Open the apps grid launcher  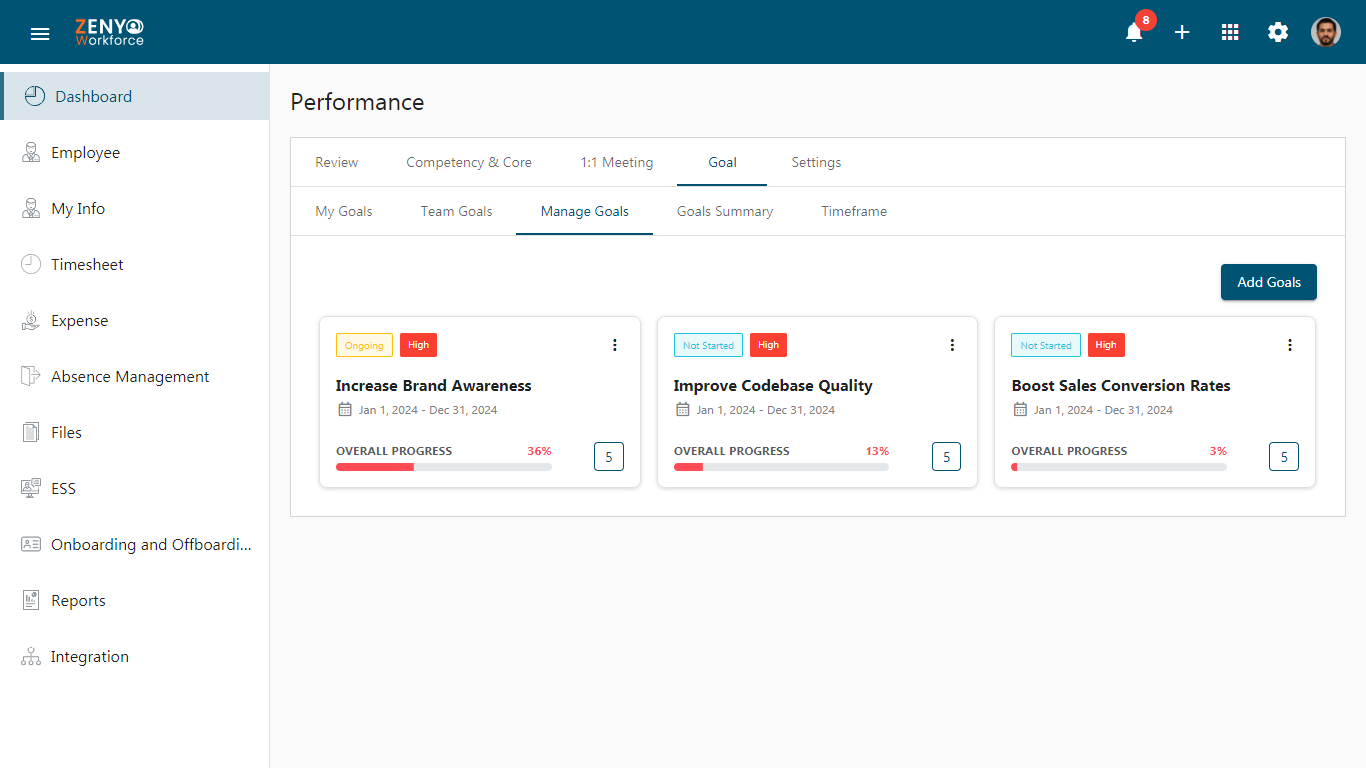click(x=1230, y=33)
